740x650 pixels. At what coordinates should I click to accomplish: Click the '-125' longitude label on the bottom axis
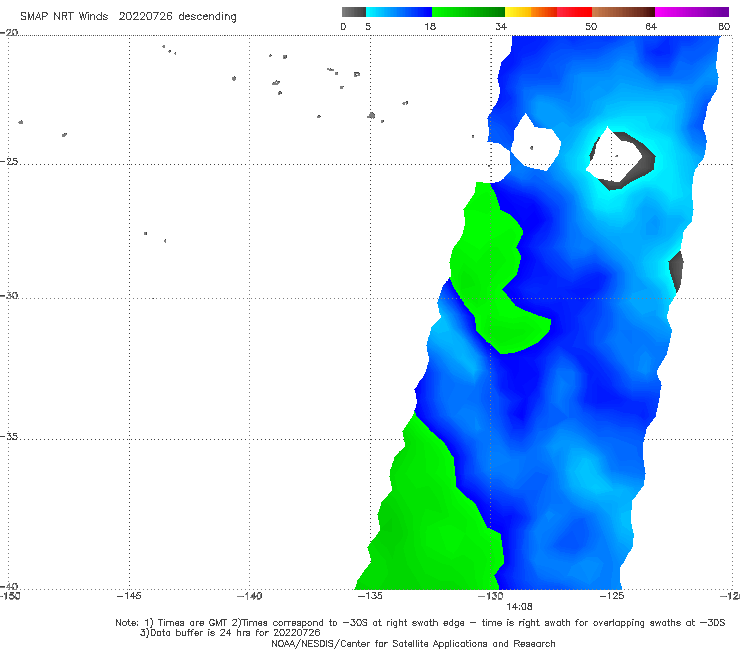point(612,596)
